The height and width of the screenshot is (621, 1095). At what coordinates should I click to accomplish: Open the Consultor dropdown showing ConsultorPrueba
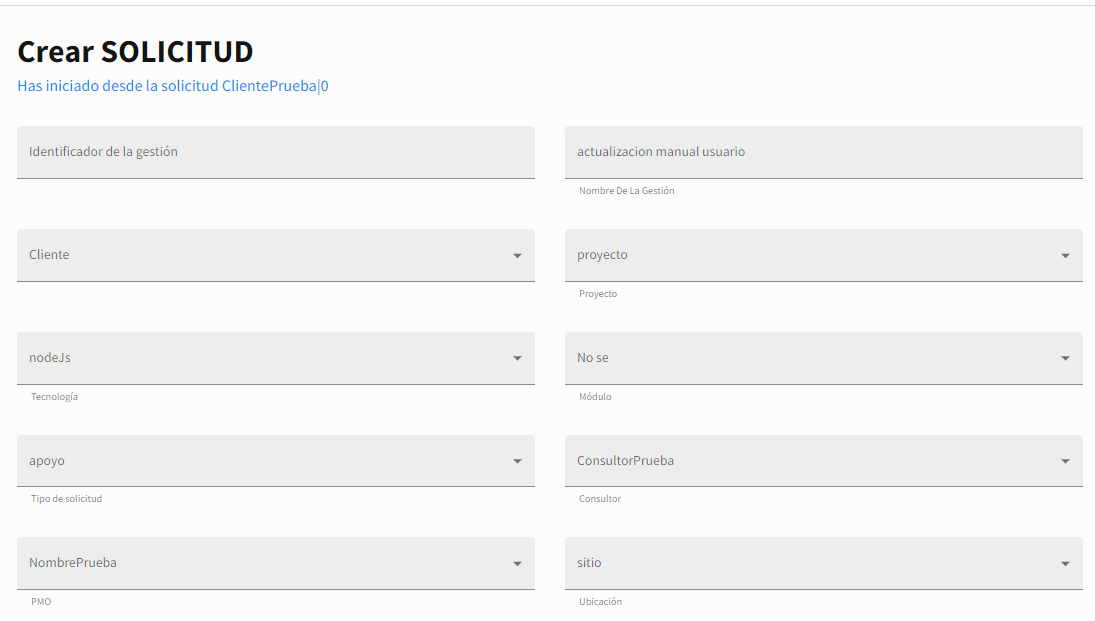pos(823,460)
